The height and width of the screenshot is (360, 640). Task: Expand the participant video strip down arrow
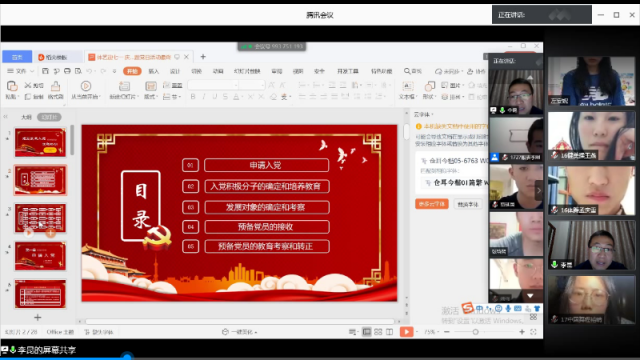click(x=530, y=296)
